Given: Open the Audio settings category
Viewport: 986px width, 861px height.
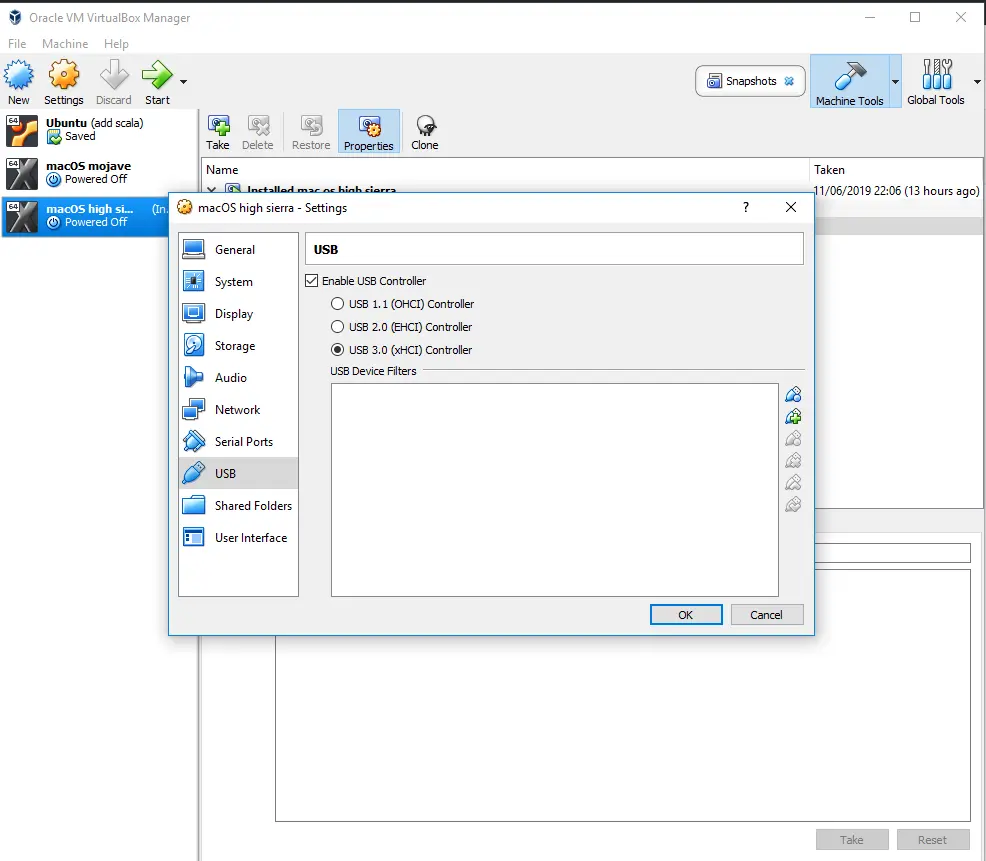Looking at the screenshot, I should [238, 377].
